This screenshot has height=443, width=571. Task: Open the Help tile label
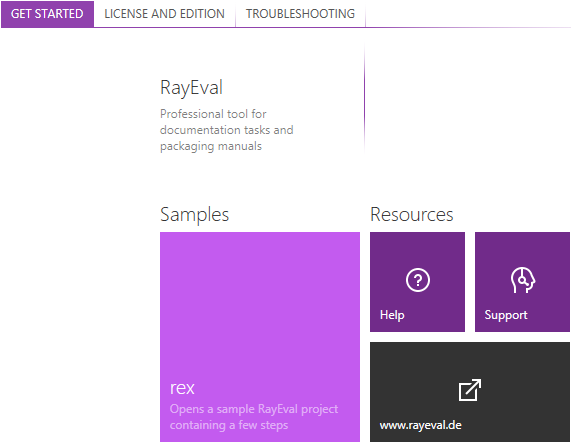pos(392,315)
